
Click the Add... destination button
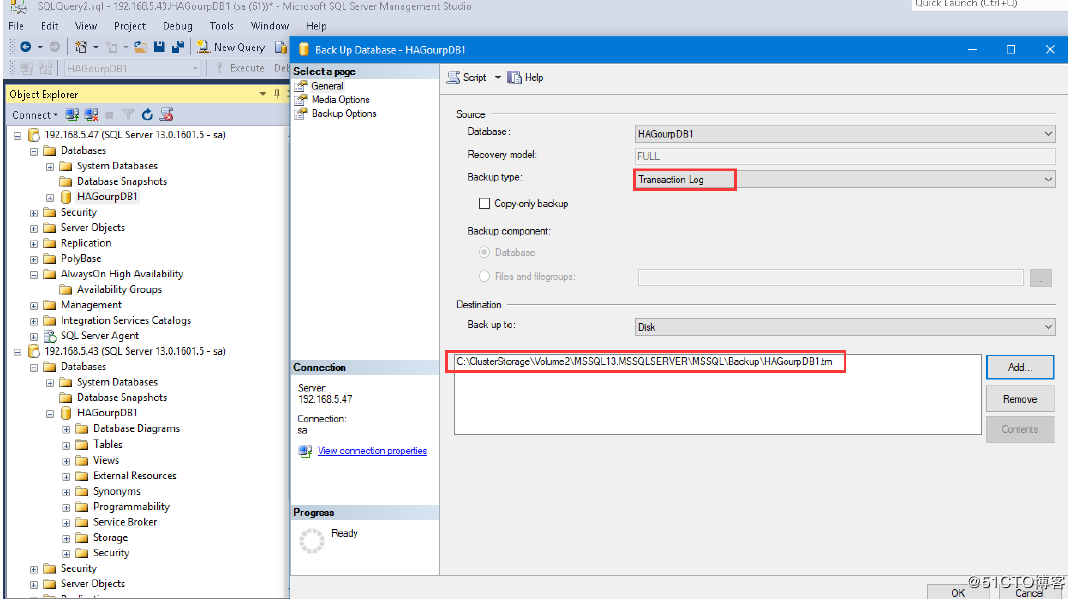1019,367
